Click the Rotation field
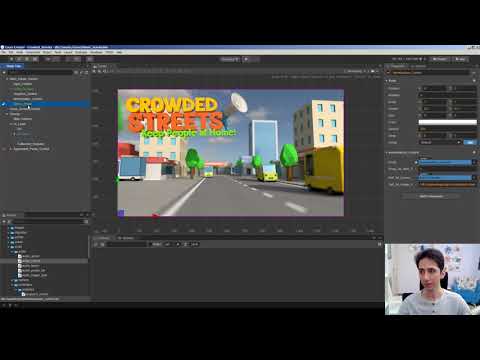 pyautogui.click(x=448, y=95)
